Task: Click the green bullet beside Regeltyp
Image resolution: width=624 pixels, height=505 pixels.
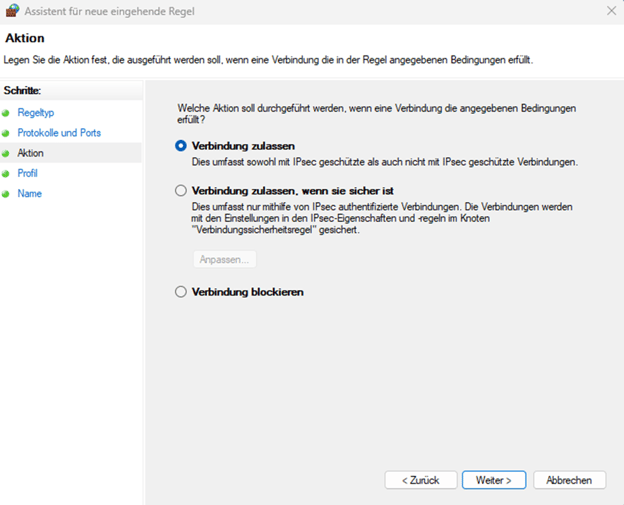Action: (7, 113)
